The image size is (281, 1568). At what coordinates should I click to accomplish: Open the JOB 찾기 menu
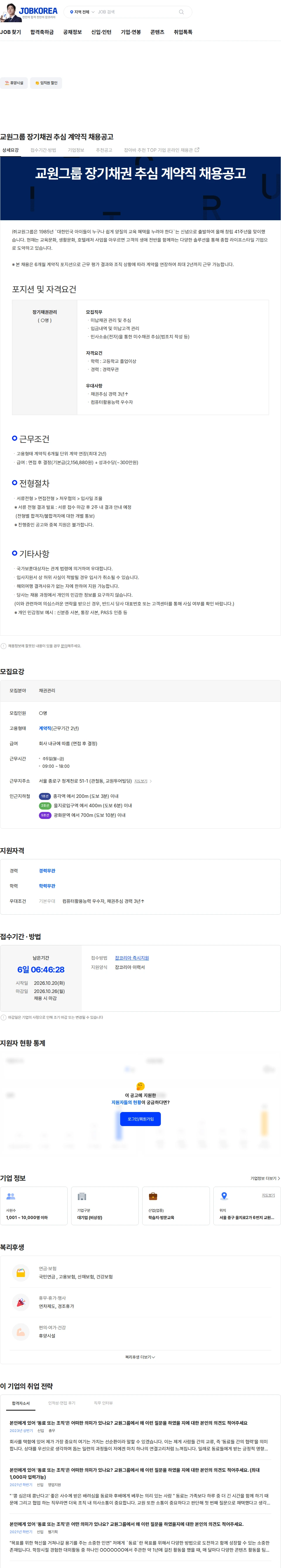pyautogui.click(x=10, y=32)
